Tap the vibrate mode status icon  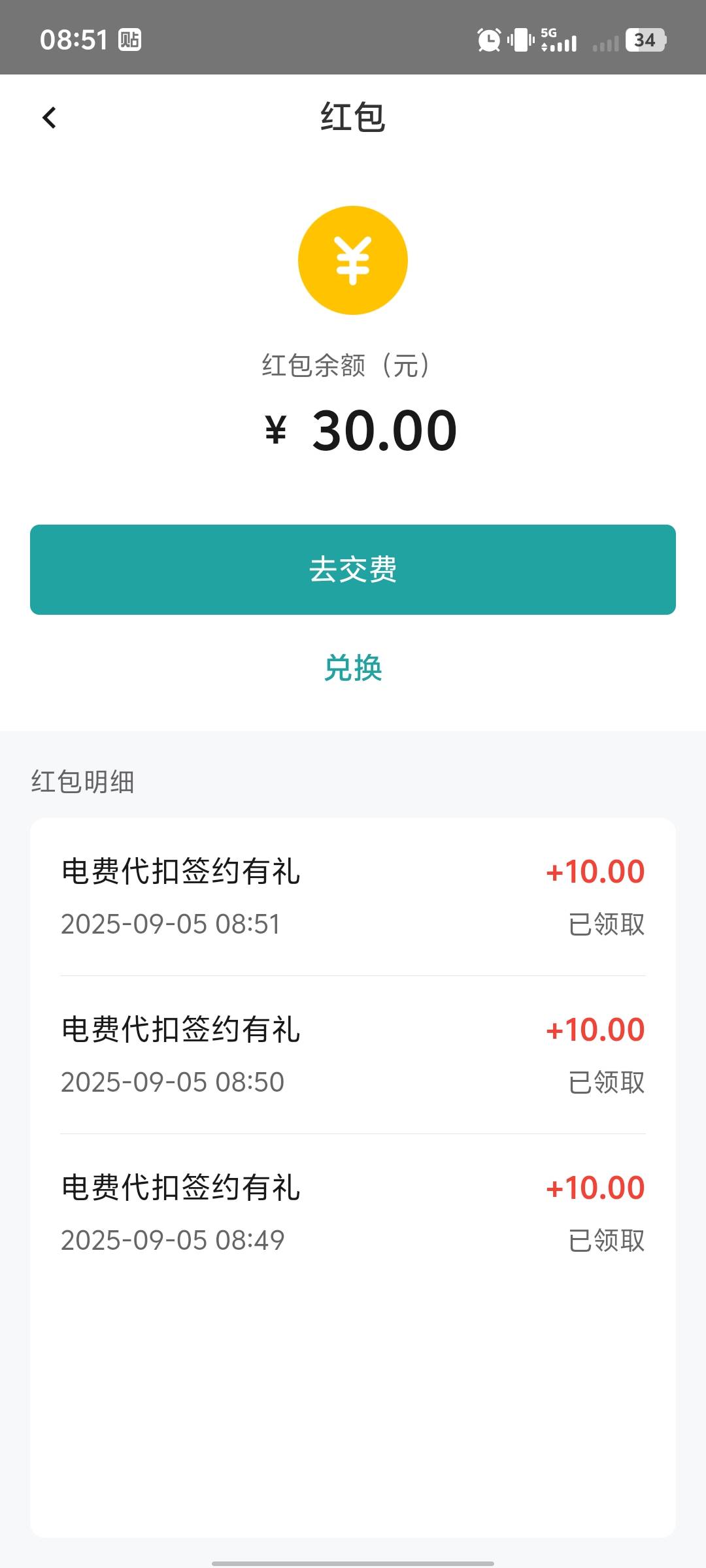tap(521, 40)
